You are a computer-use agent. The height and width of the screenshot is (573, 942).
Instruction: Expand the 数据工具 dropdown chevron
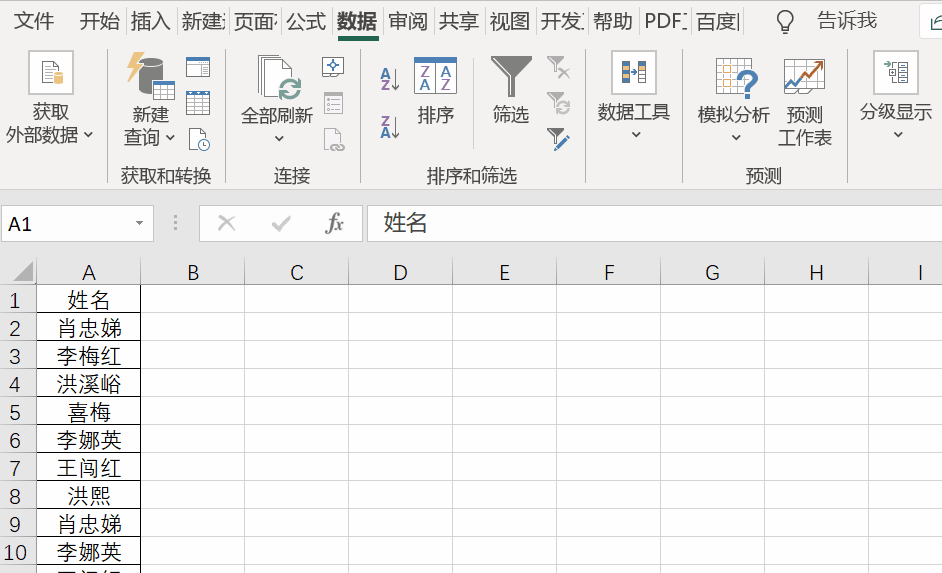click(x=636, y=135)
